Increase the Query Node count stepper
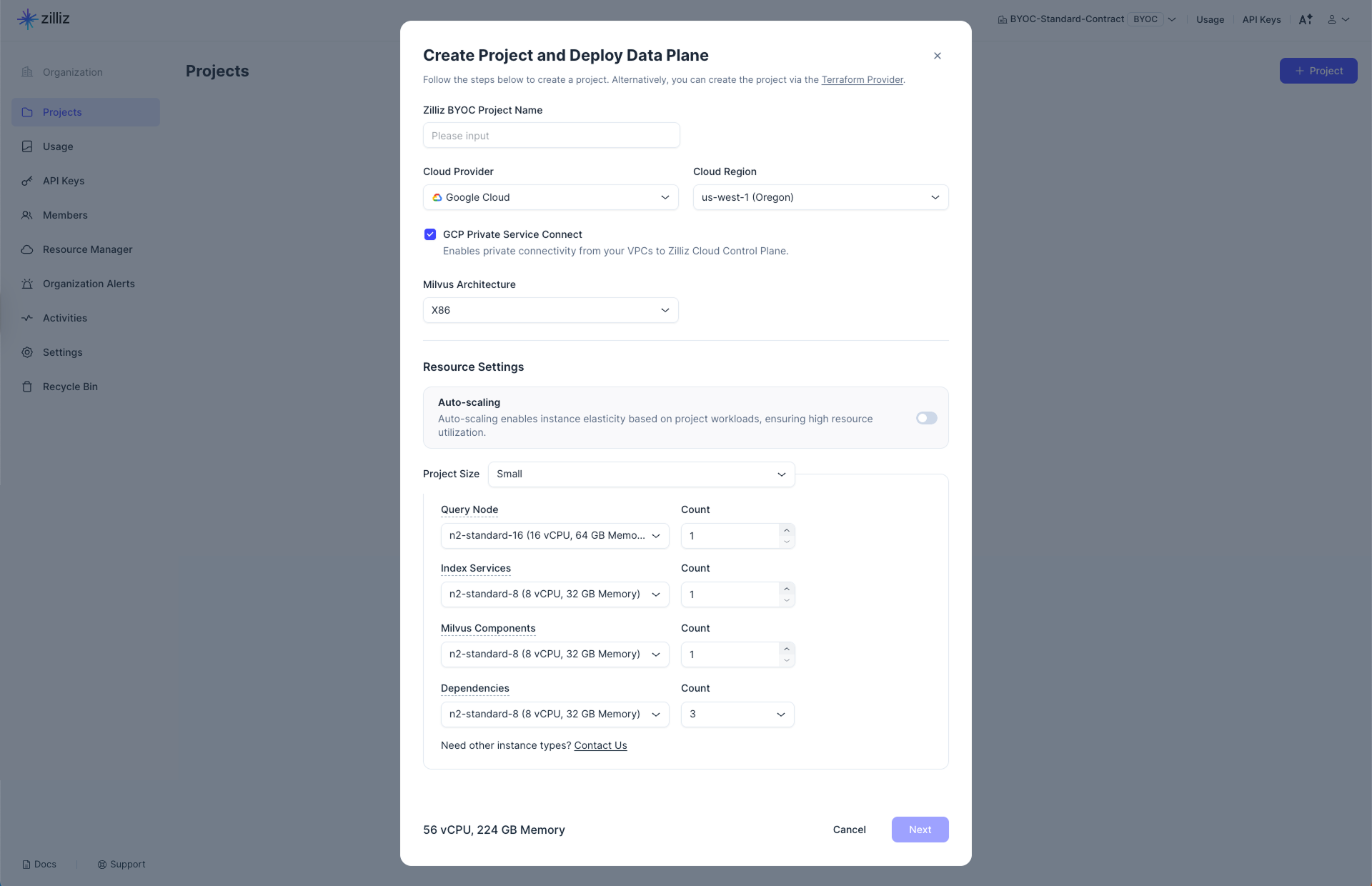This screenshot has width=1372, height=886. [787, 530]
